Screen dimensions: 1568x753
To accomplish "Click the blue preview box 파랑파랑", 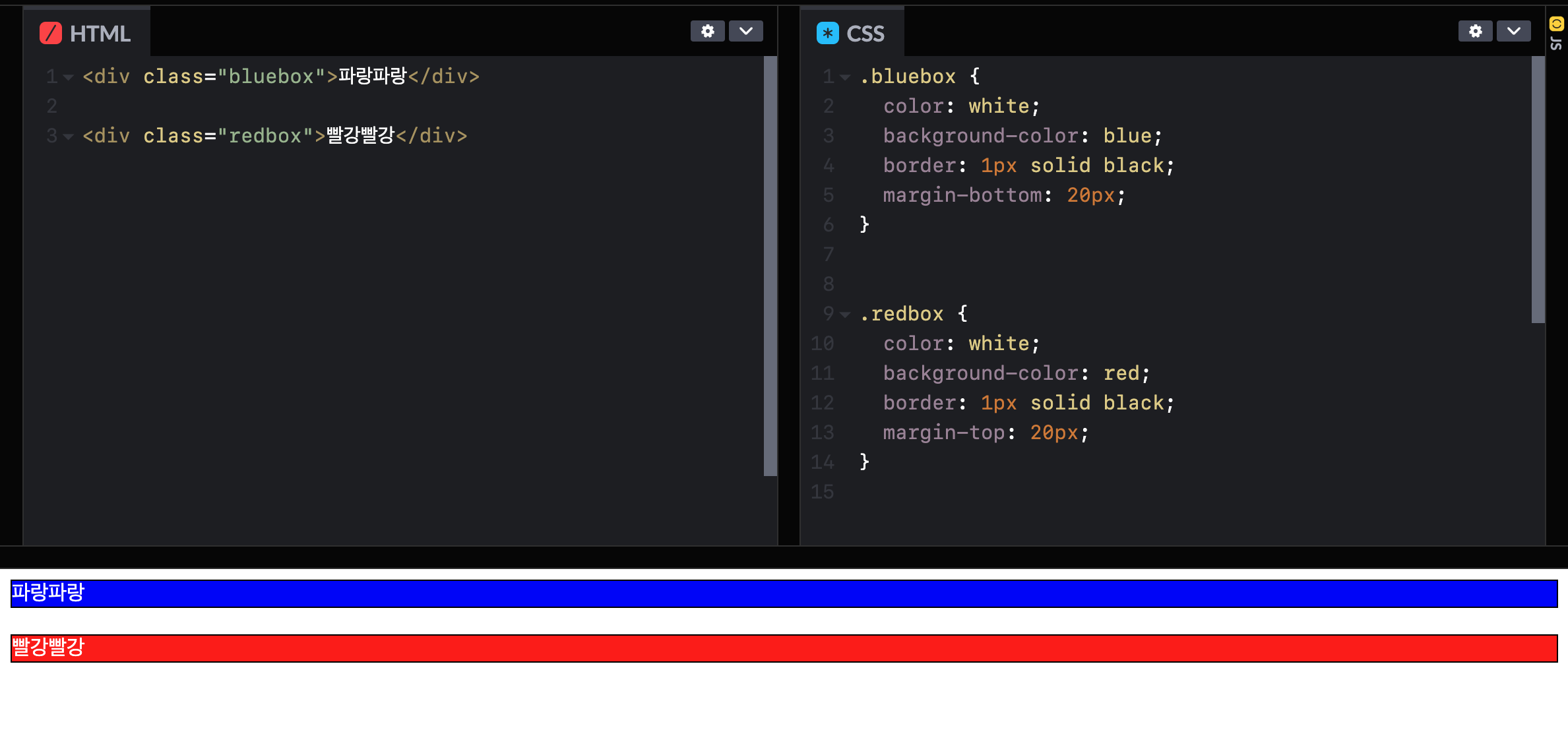I will (x=784, y=593).
